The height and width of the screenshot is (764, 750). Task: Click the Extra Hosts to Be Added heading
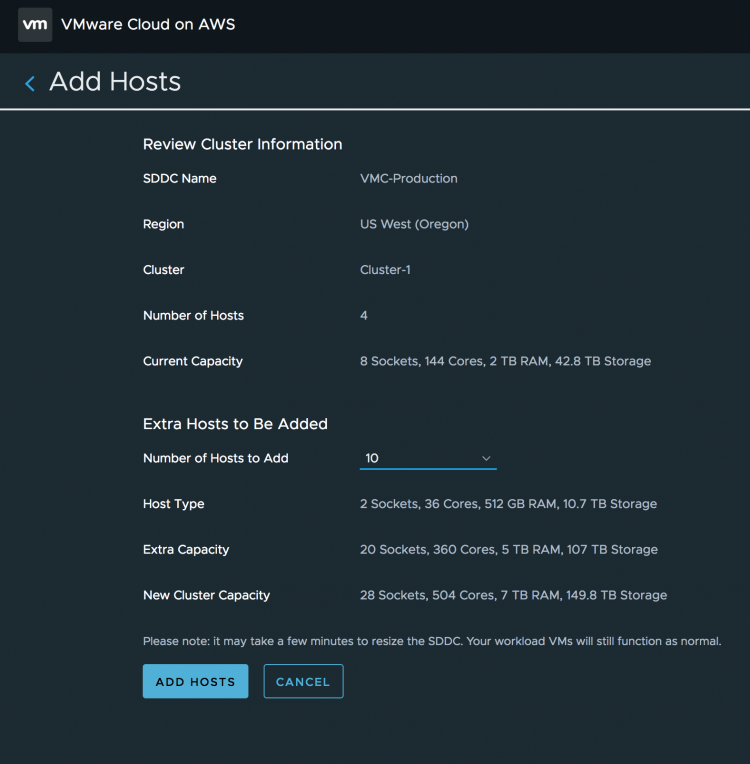tap(235, 424)
